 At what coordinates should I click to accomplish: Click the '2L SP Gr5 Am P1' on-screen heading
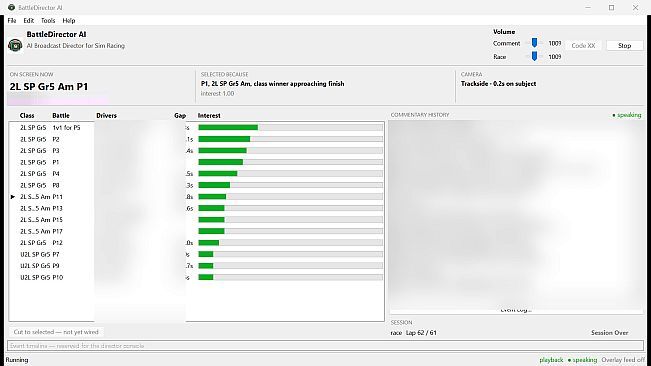(49, 87)
